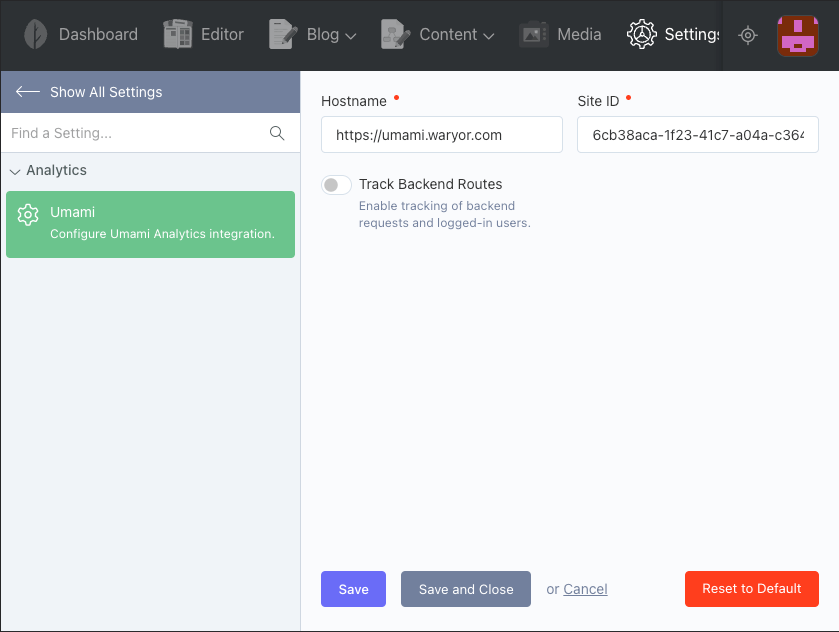Click the search magnifier icon
Image resolution: width=839 pixels, height=632 pixels.
[277, 133]
